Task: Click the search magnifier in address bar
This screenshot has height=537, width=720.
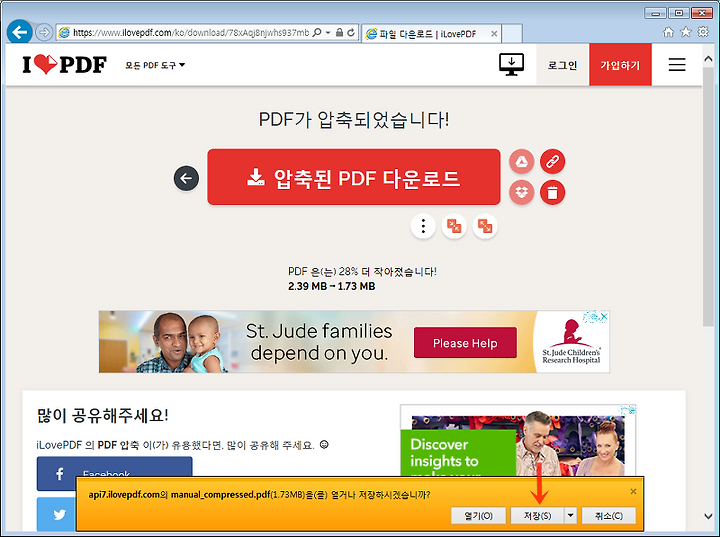Action: [x=317, y=33]
